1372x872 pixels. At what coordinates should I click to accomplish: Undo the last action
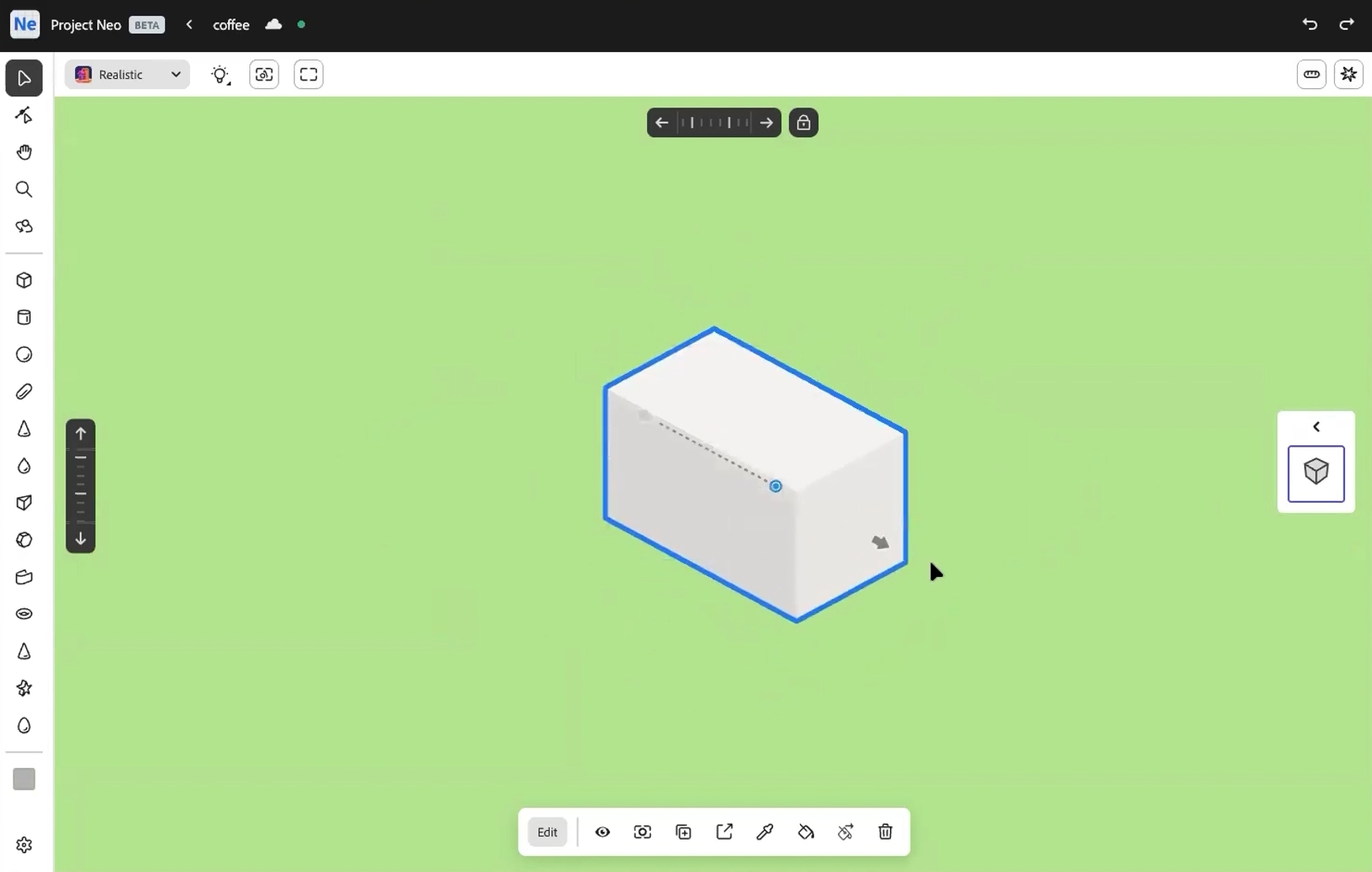coord(1310,24)
